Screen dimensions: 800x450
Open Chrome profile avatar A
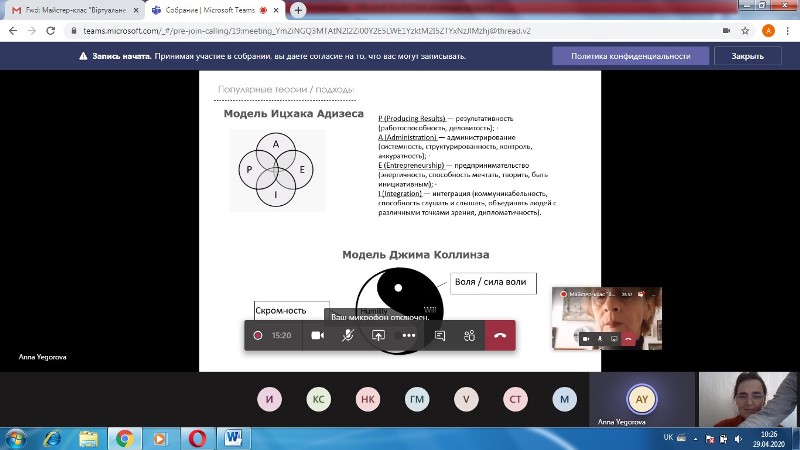[768, 31]
